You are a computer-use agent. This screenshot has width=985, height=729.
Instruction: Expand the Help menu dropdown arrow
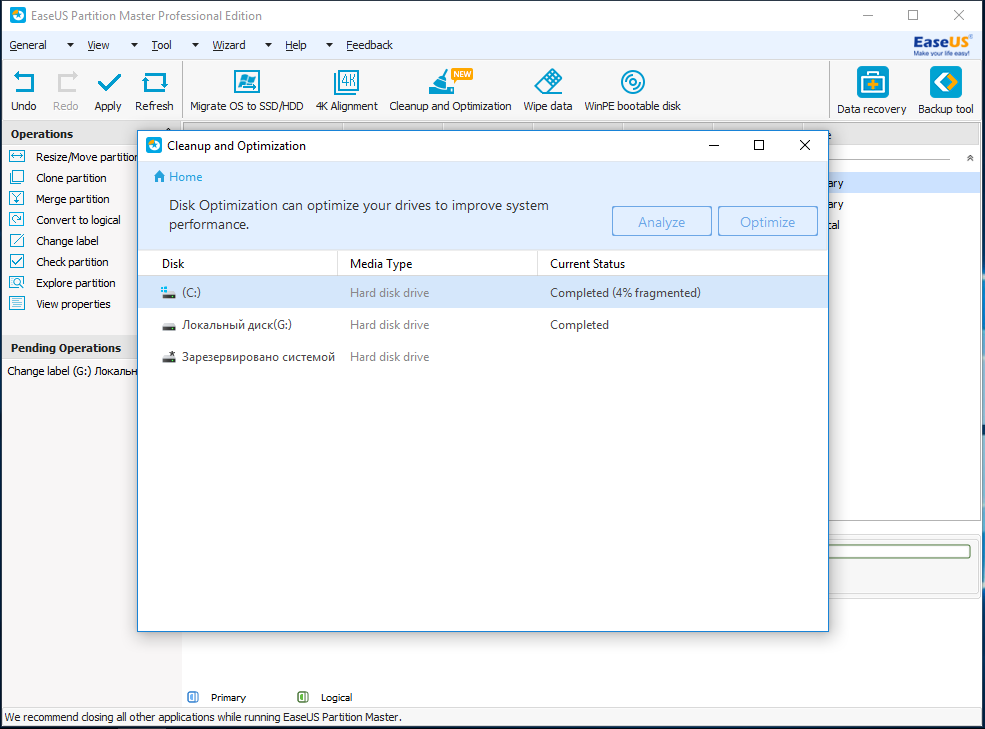[x=329, y=45]
